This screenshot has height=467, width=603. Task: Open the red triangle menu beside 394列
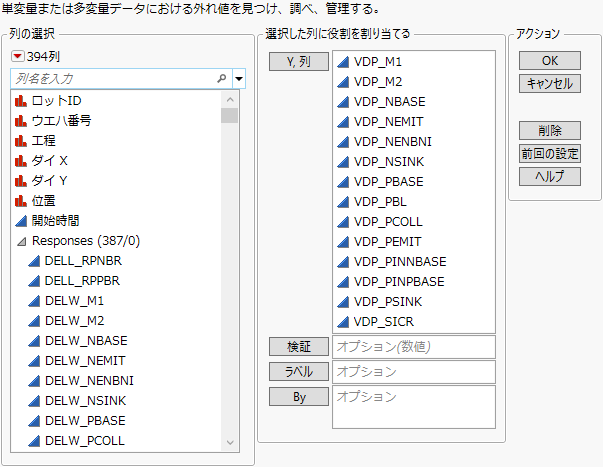click(x=18, y=57)
